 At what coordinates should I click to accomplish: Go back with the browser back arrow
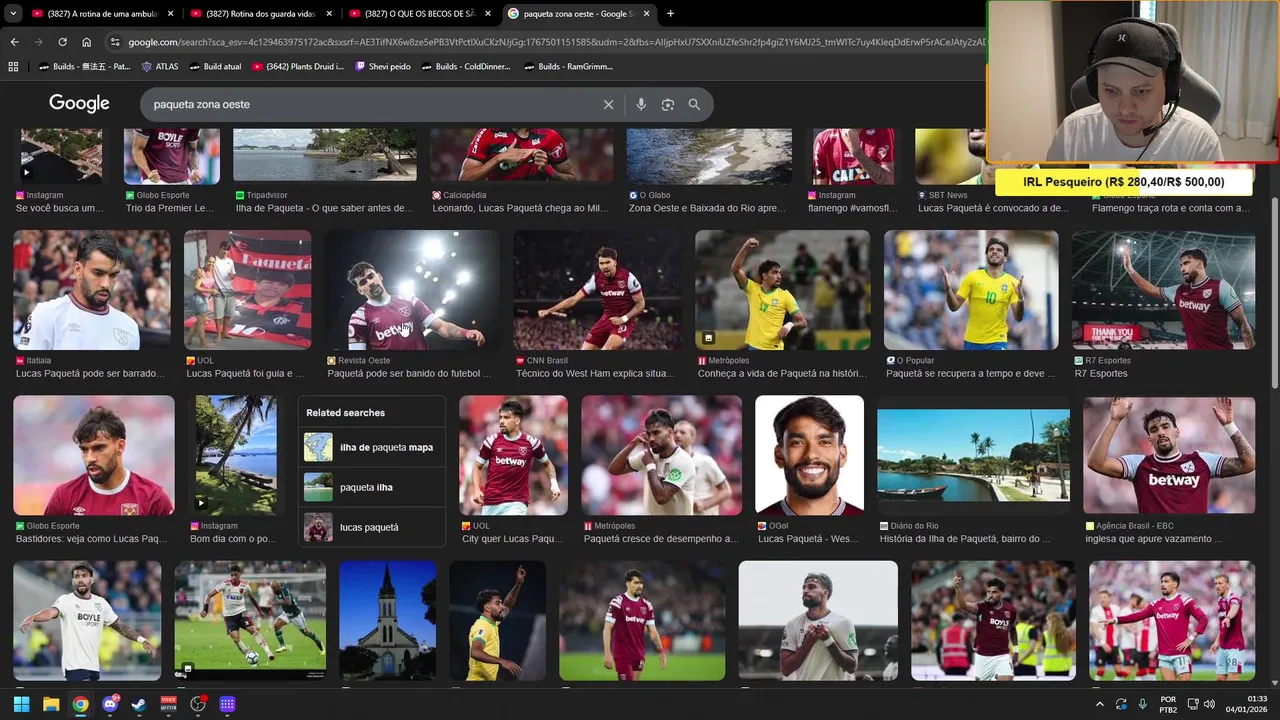click(x=14, y=42)
